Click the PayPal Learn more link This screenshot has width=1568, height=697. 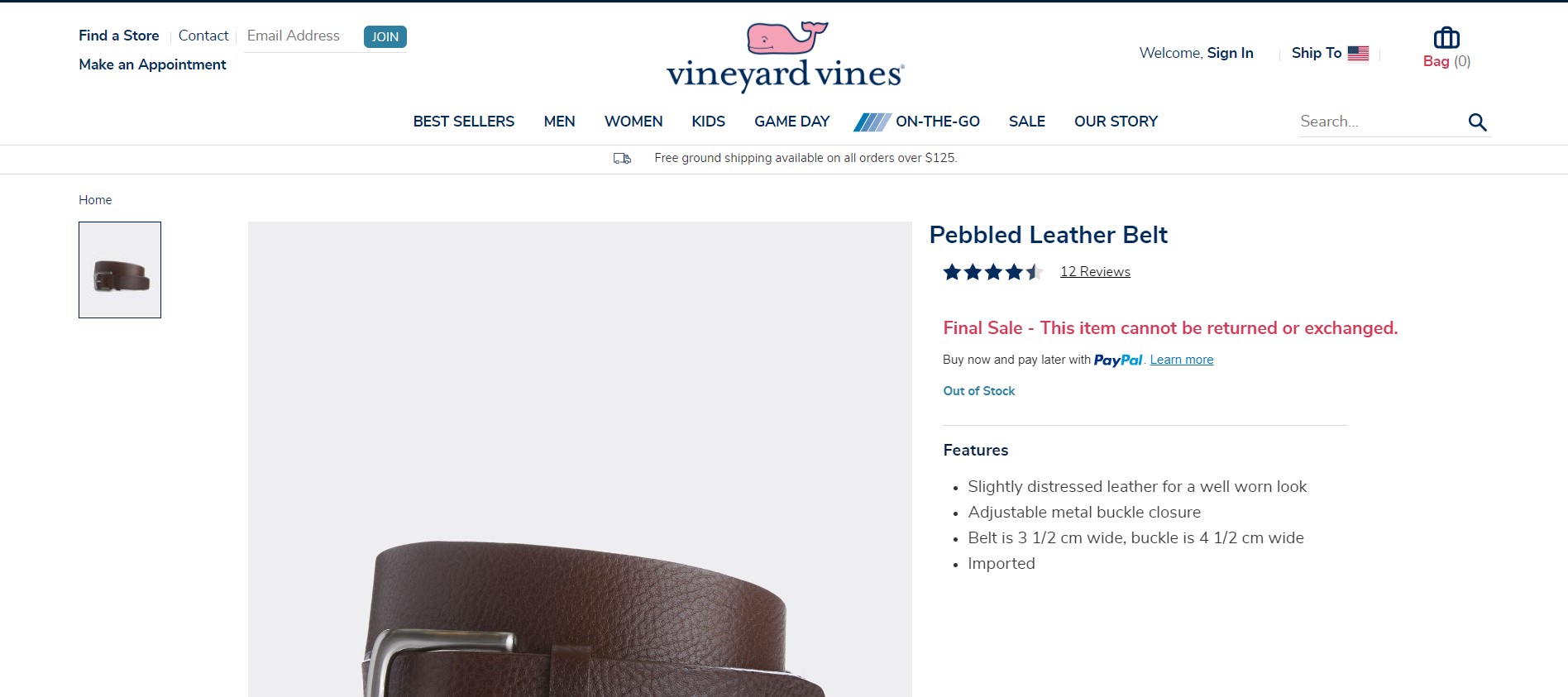tap(1181, 360)
